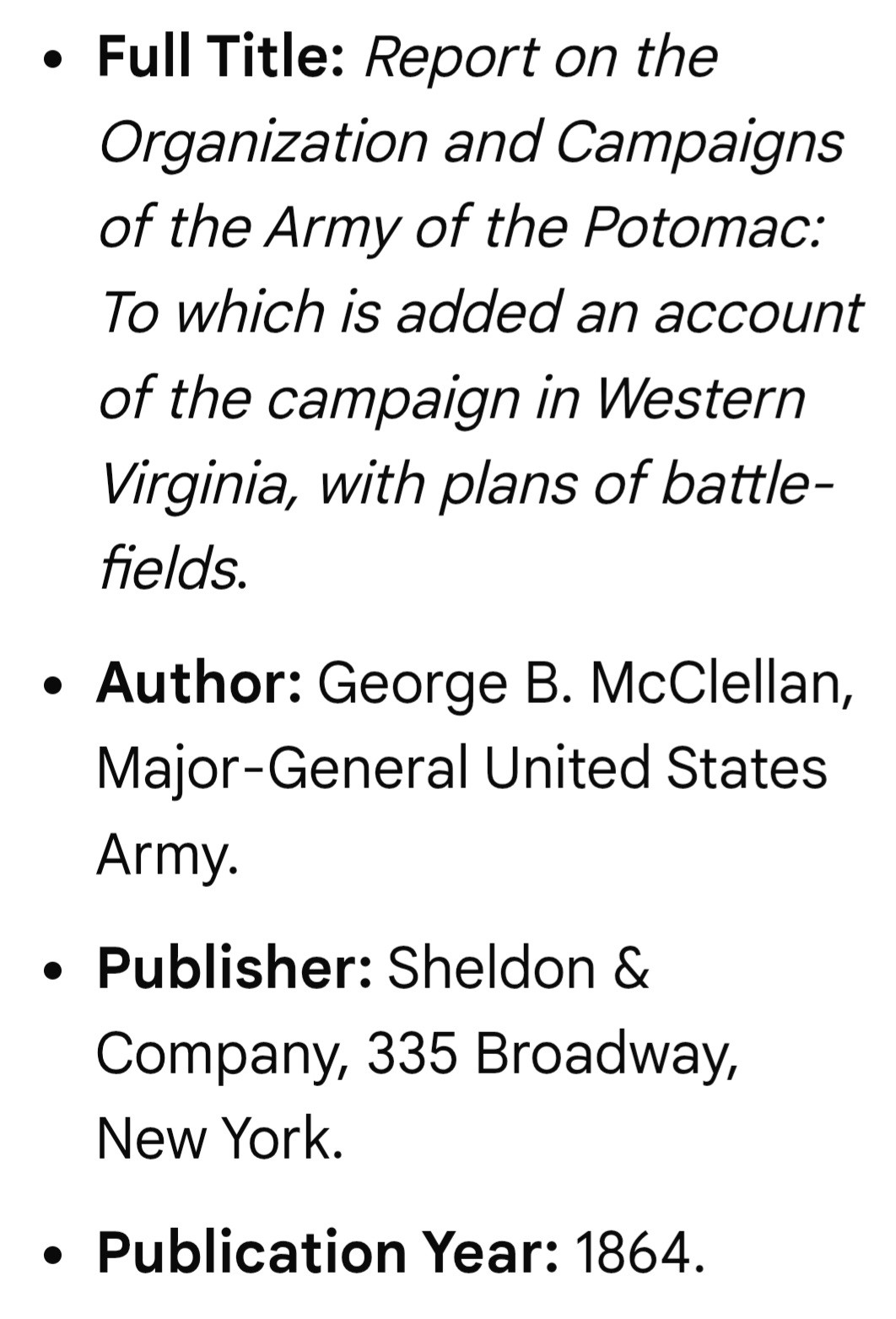Click the words "United States"
The height and width of the screenshot is (1319, 896).
(x=655, y=768)
